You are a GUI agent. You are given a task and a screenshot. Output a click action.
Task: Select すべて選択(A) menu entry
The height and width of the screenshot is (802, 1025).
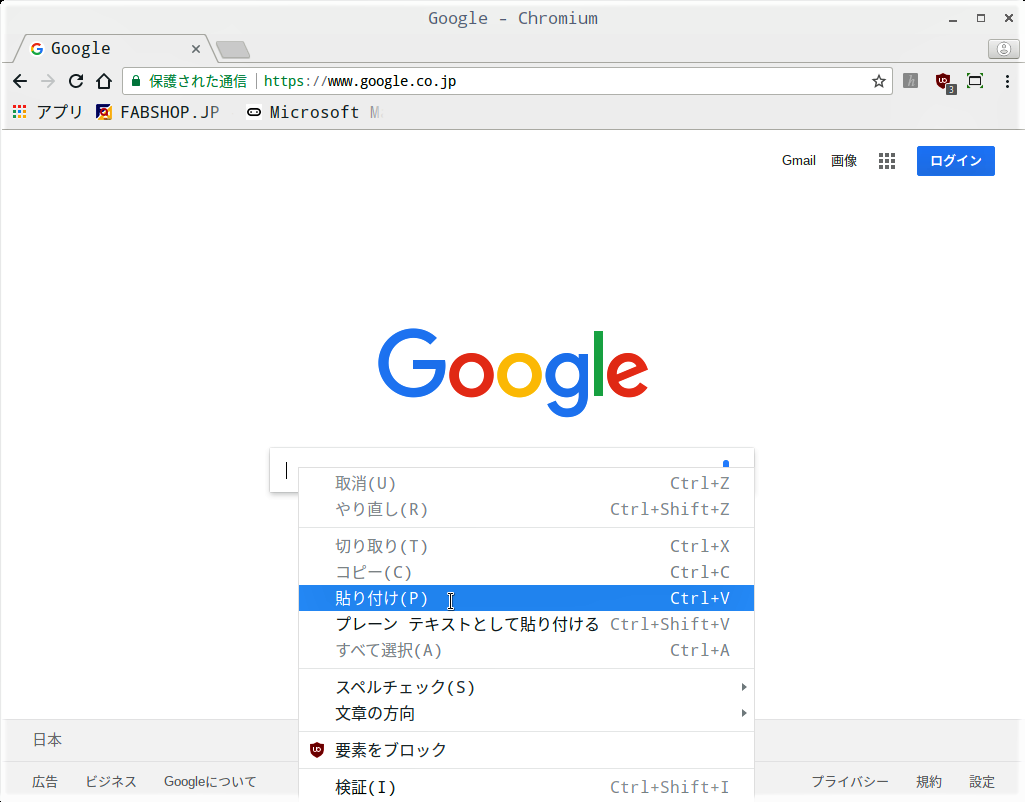pos(526,650)
